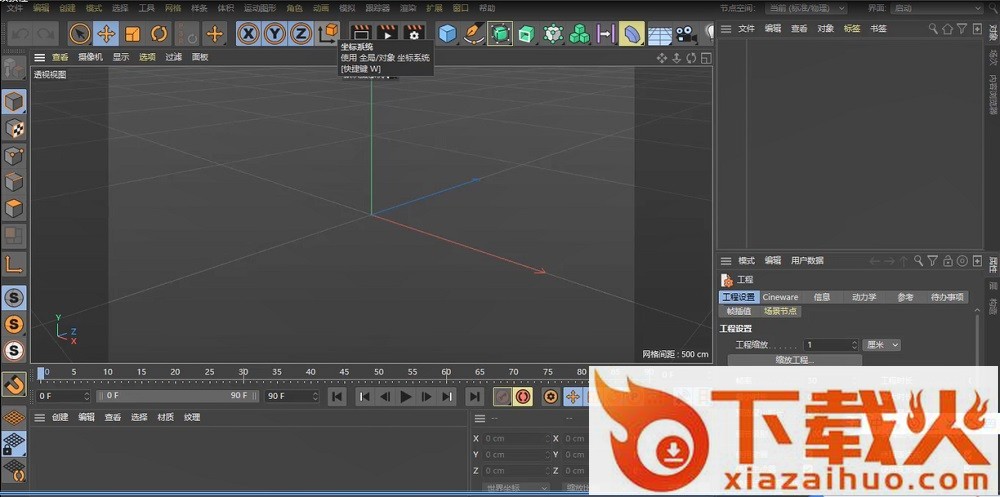1000x497 pixels.
Task: Open the 节点空间 dropdown
Action: click(x=807, y=8)
